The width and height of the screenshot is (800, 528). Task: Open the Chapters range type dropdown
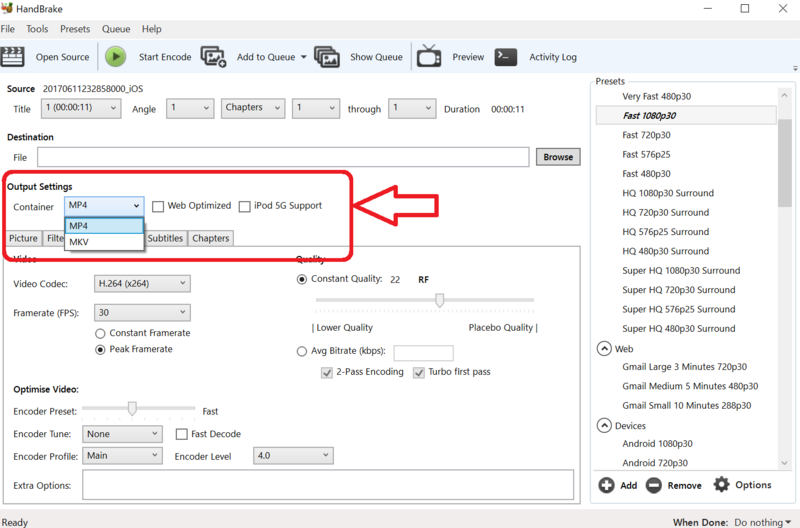pos(253,108)
